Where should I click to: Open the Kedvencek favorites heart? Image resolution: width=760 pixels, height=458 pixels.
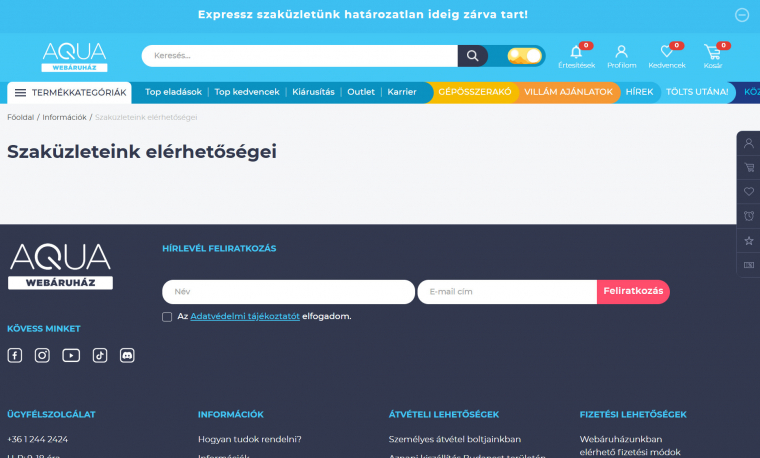click(666, 52)
